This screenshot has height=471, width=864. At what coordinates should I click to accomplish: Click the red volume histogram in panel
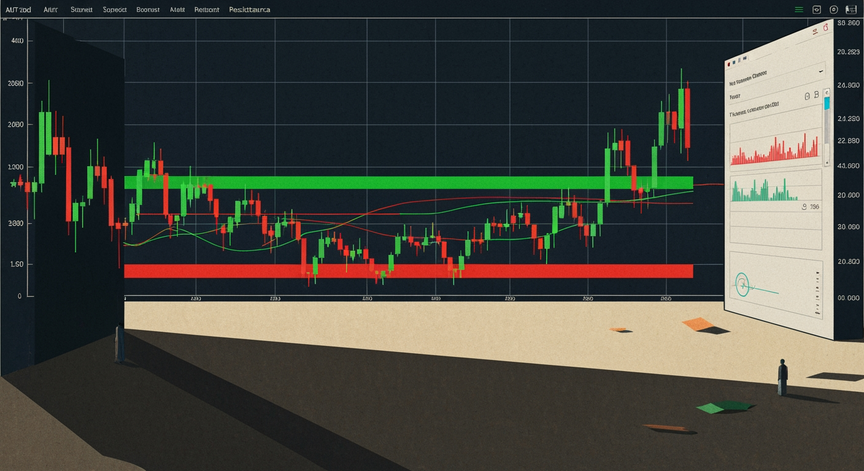pyautogui.click(x=775, y=149)
